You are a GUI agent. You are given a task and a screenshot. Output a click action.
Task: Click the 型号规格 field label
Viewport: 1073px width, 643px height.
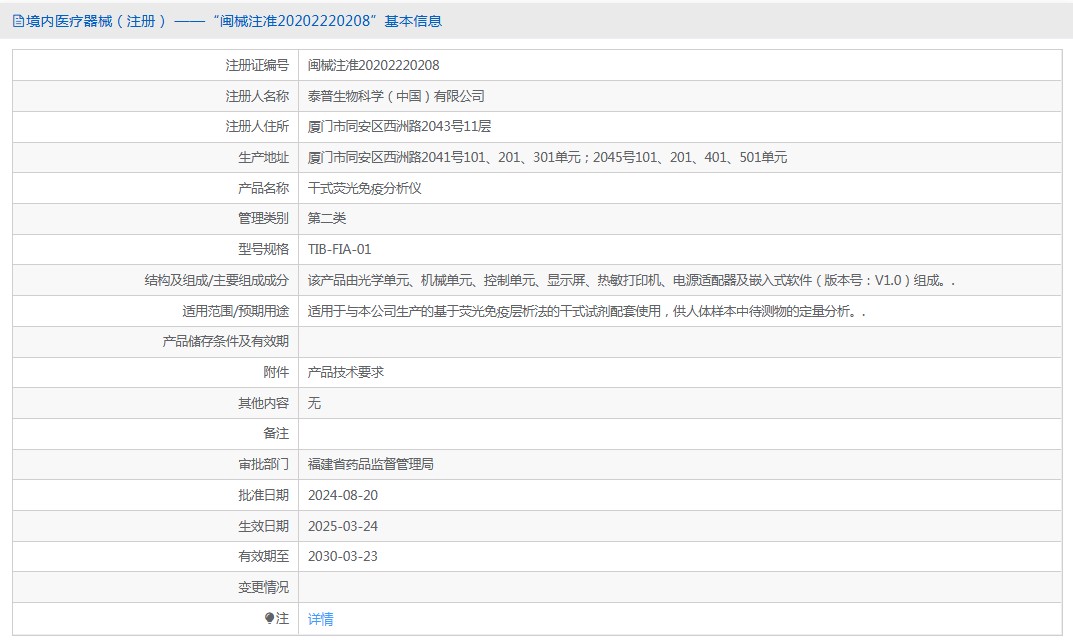pyautogui.click(x=263, y=250)
